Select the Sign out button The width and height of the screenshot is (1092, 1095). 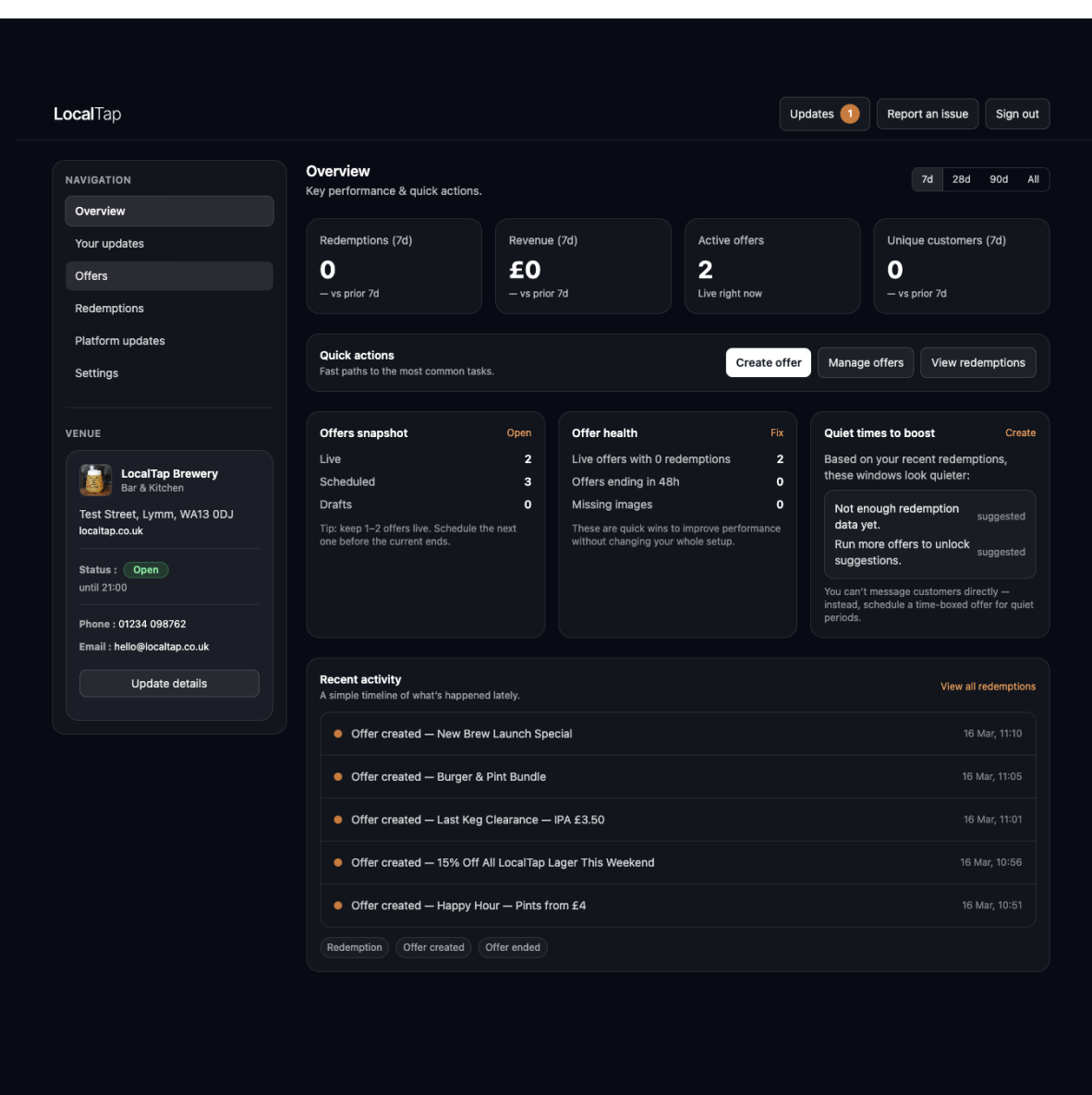[x=1017, y=114]
